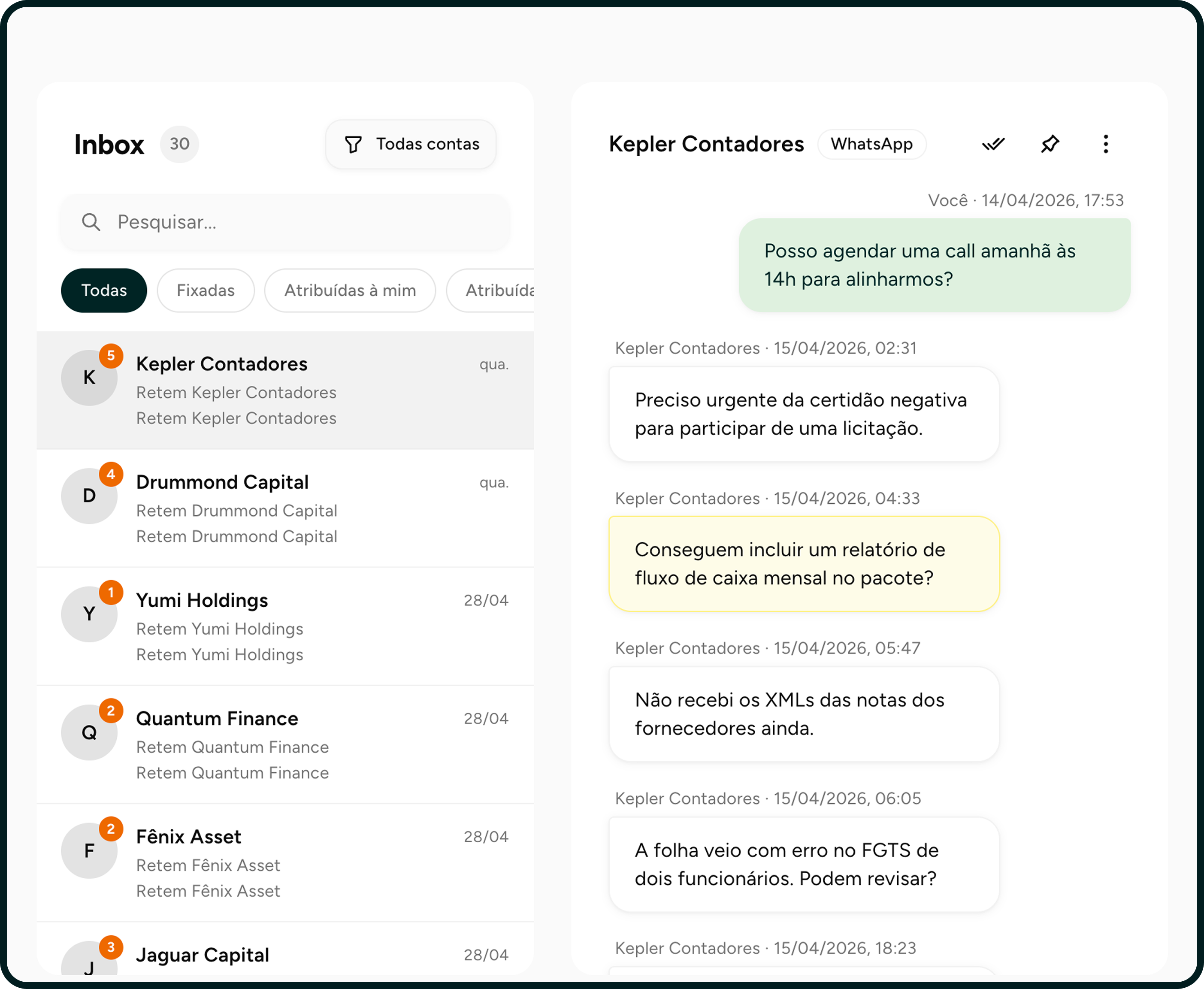Click the D avatar of Drummond Capital
The height and width of the screenshot is (989, 1204).
[89, 496]
